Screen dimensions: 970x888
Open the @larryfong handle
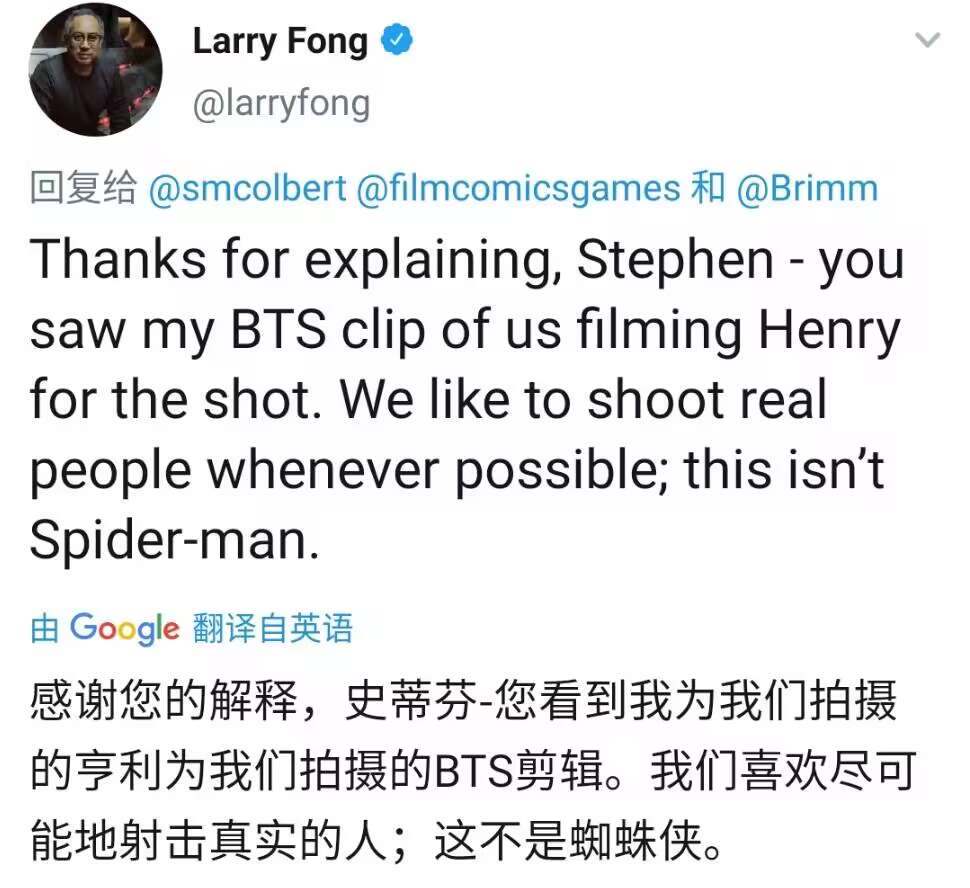coord(281,104)
